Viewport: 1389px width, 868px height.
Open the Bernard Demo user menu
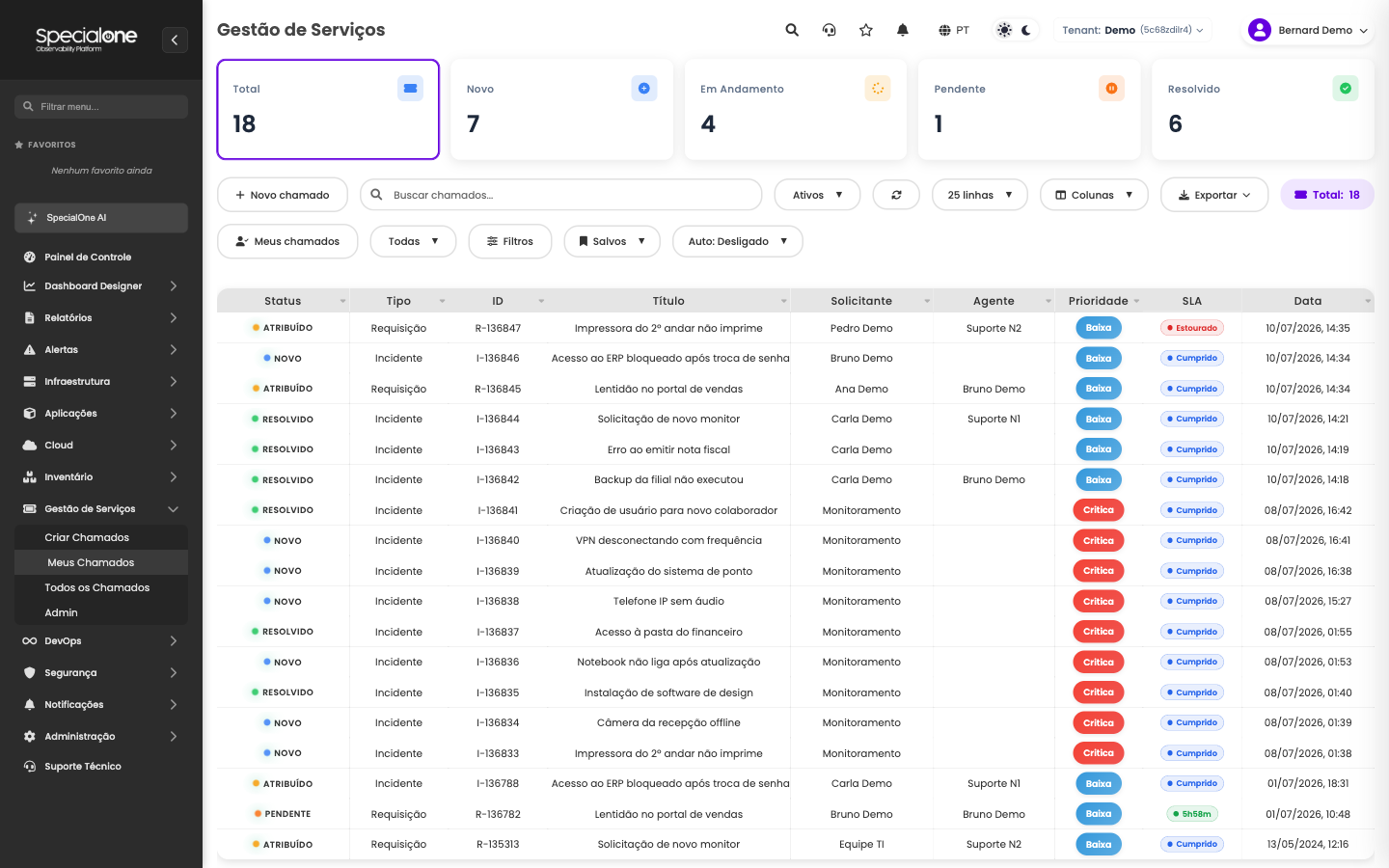pyautogui.click(x=1308, y=30)
